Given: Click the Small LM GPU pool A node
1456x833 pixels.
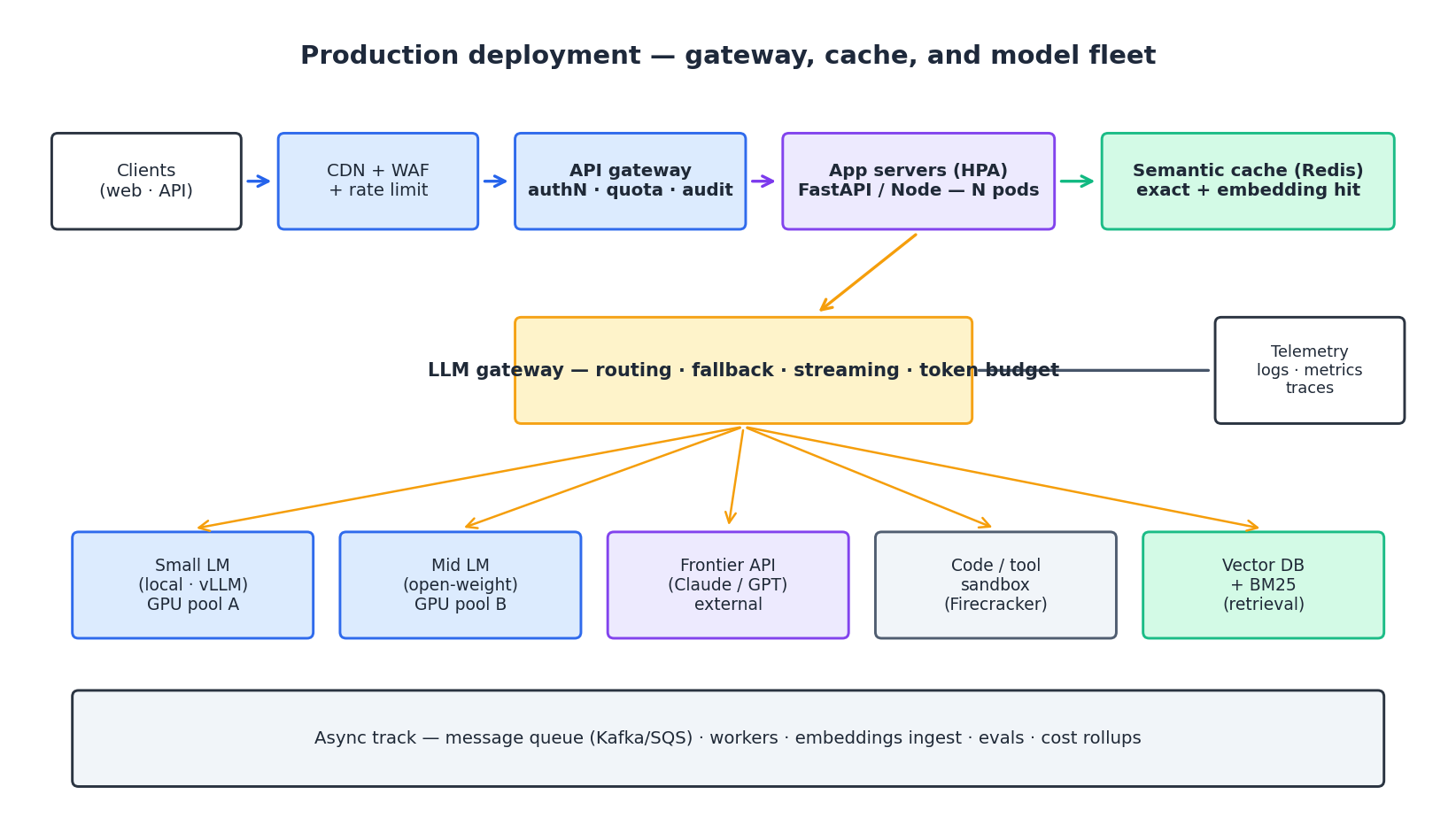Looking at the screenshot, I should [x=192, y=584].
